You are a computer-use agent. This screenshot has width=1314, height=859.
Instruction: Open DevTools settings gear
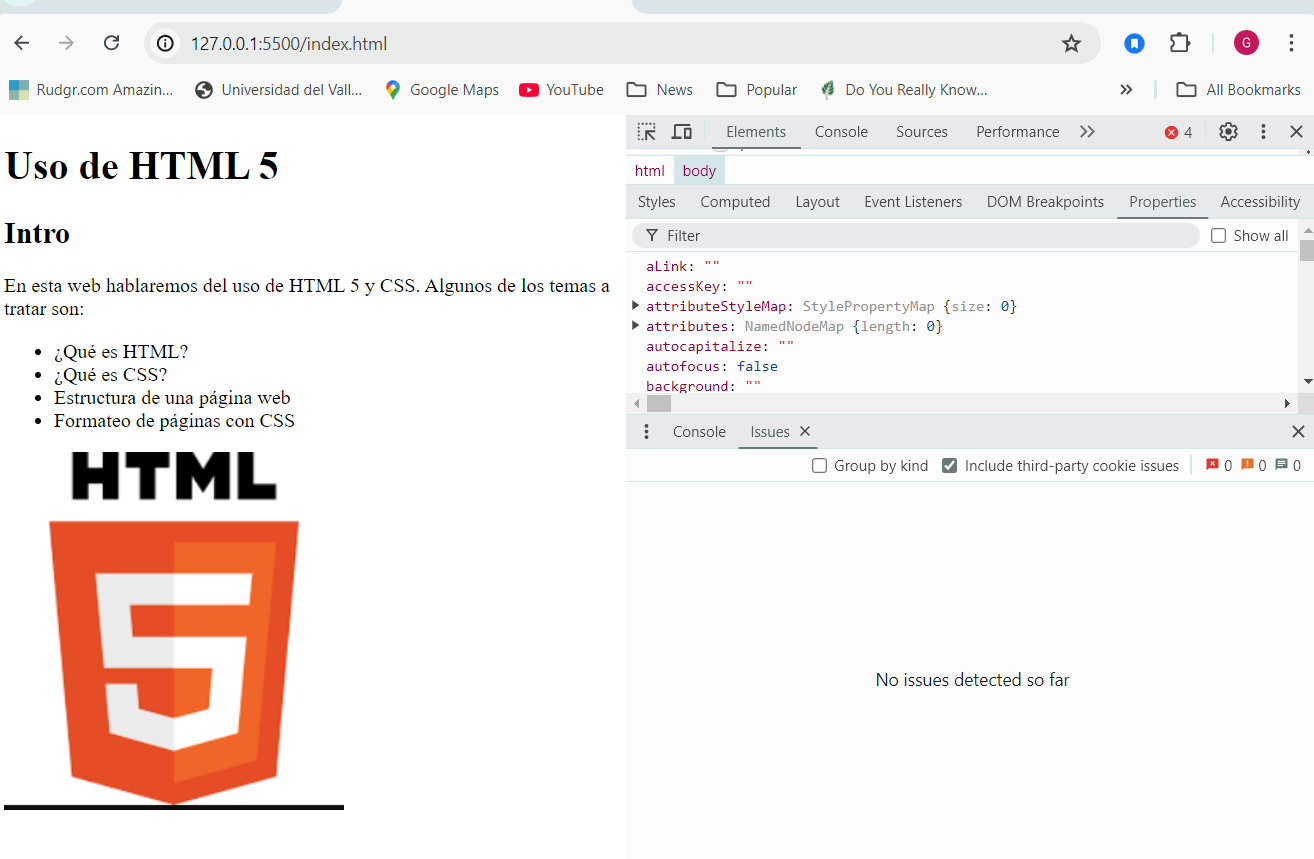(1228, 132)
